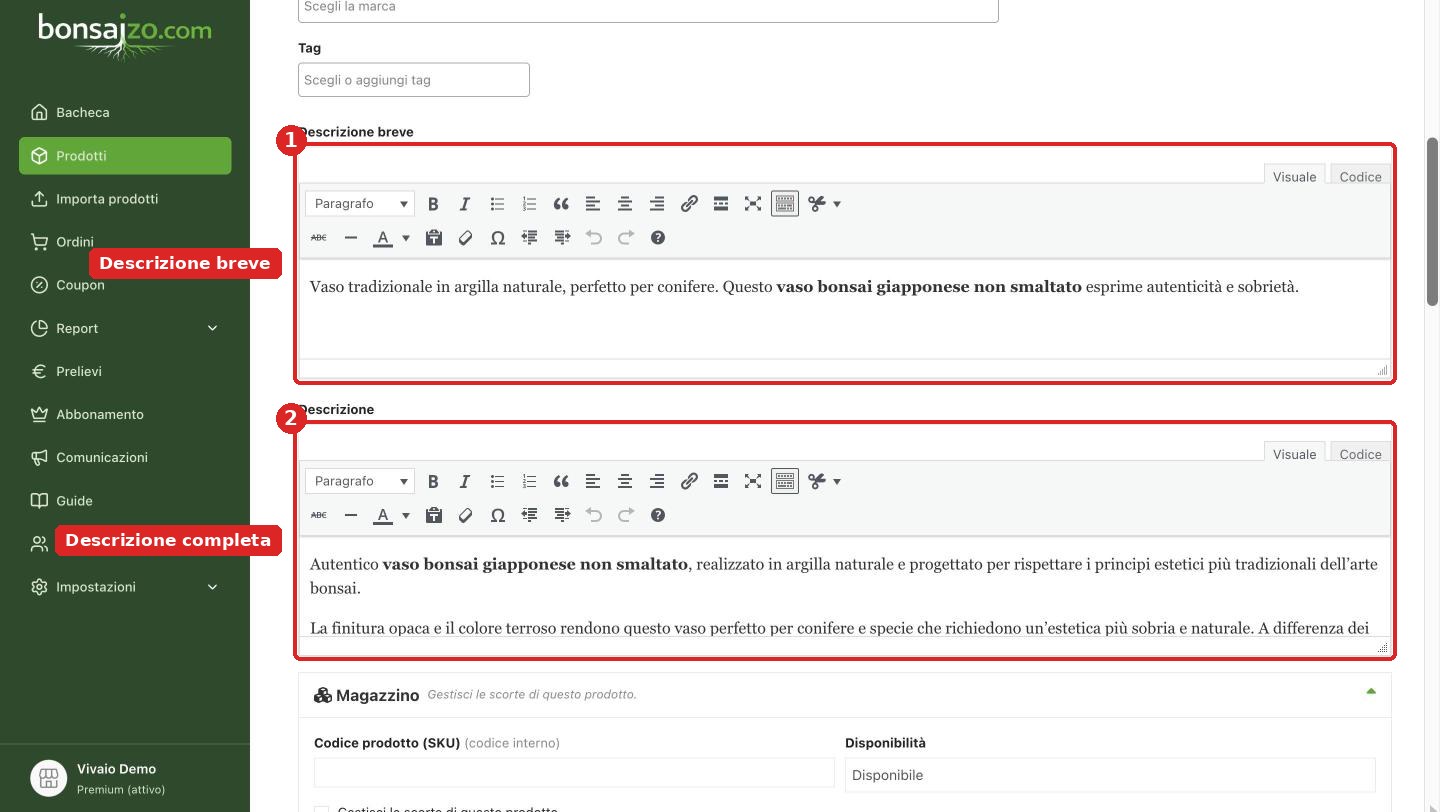
Task: Open Paragrafo format dropdown in Descrizione editor
Action: tap(359, 482)
